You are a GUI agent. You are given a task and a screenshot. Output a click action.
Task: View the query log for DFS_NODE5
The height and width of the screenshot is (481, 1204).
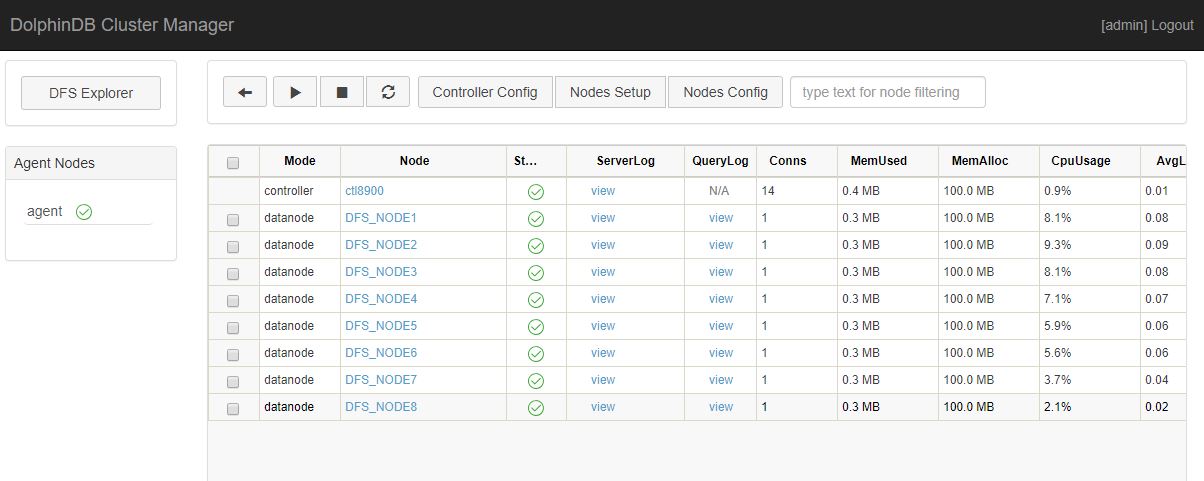click(x=721, y=325)
